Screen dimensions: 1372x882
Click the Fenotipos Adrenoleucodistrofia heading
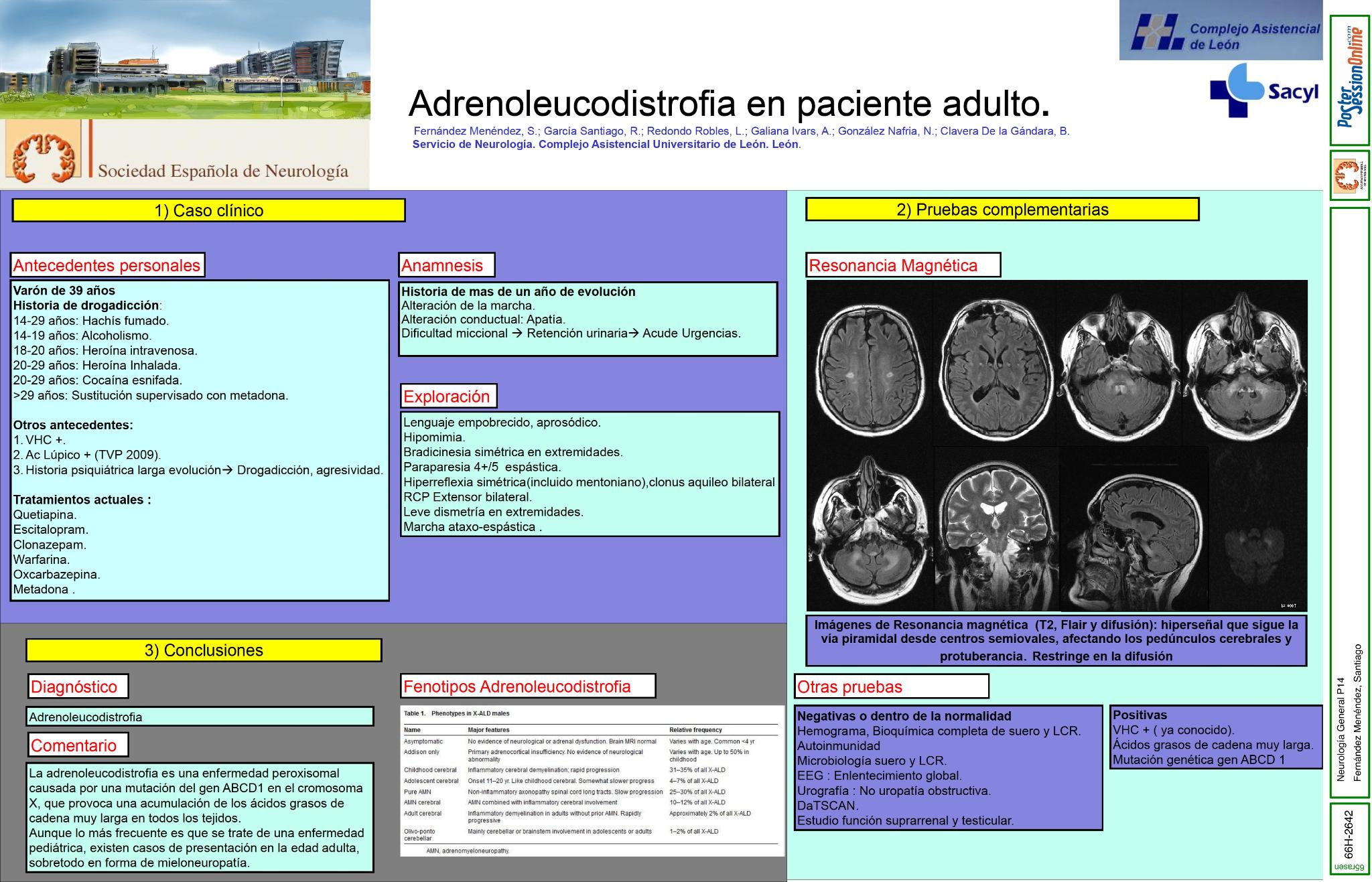tap(528, 686)
